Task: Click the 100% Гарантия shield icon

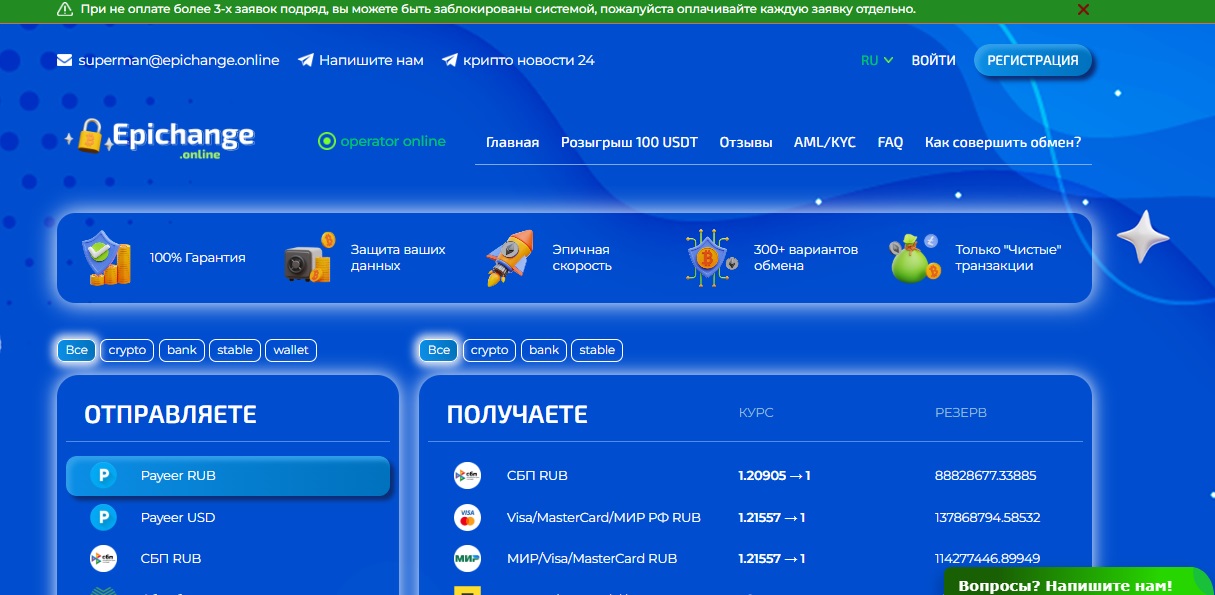Action: [106, 258]
